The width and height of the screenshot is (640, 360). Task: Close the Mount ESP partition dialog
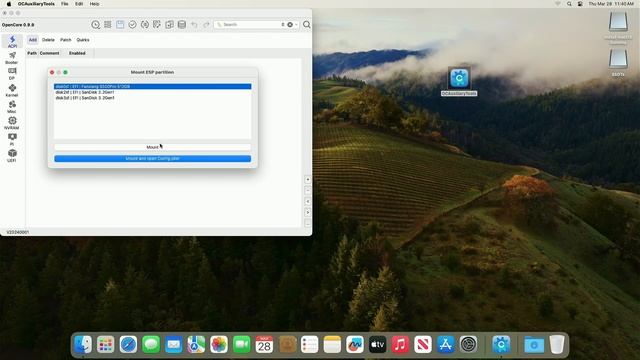(x=52, y=72)
